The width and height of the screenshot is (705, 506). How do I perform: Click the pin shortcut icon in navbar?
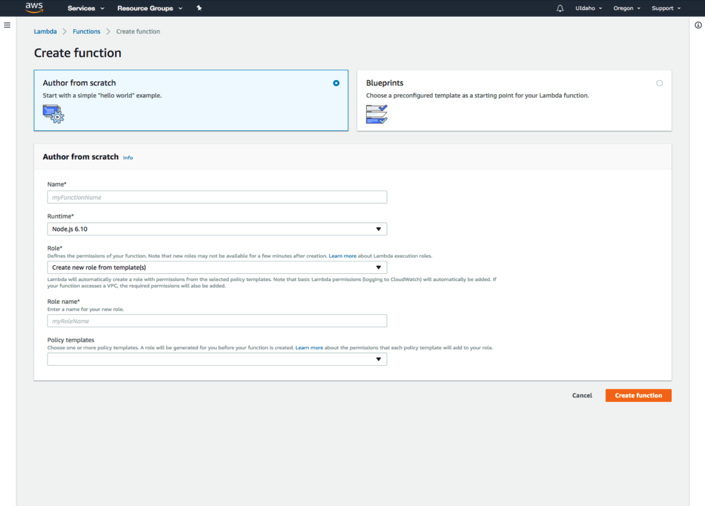click(x=199, y=8)
